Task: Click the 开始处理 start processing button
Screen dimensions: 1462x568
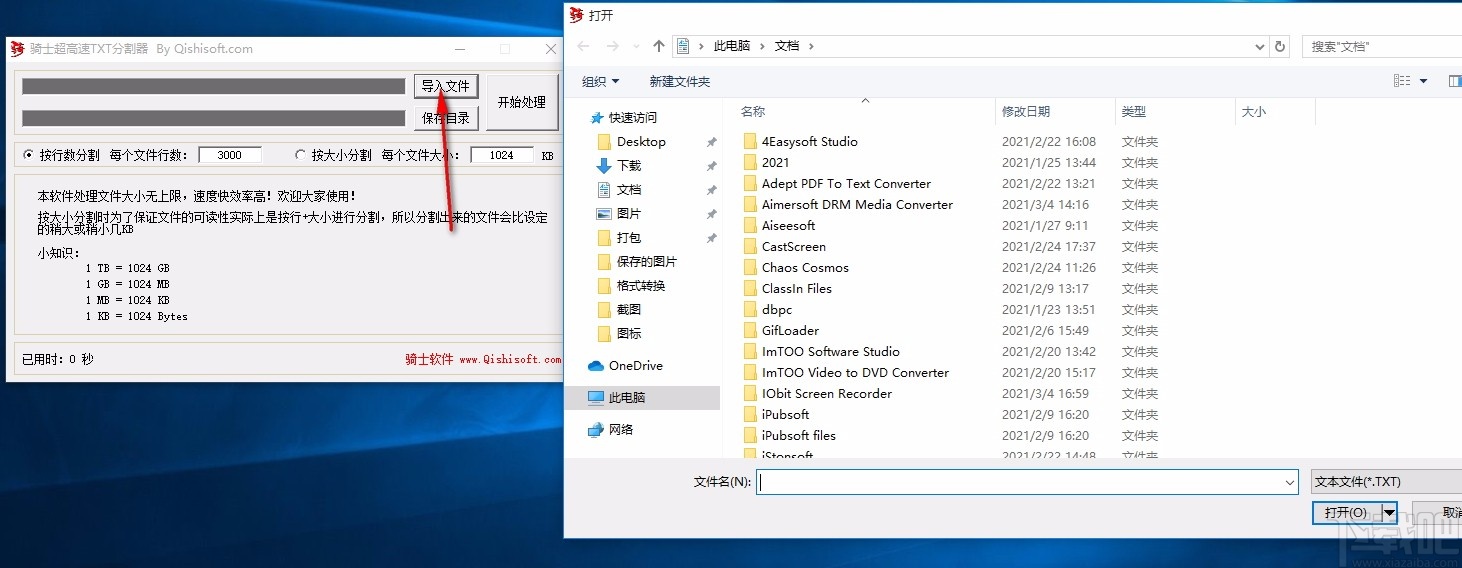Action: click(x=522, y=102)
